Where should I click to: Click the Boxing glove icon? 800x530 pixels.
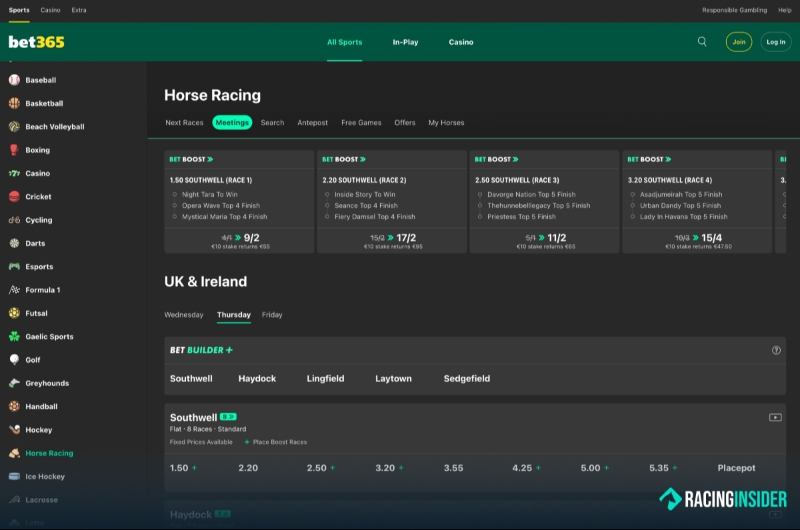click(14, 149)
